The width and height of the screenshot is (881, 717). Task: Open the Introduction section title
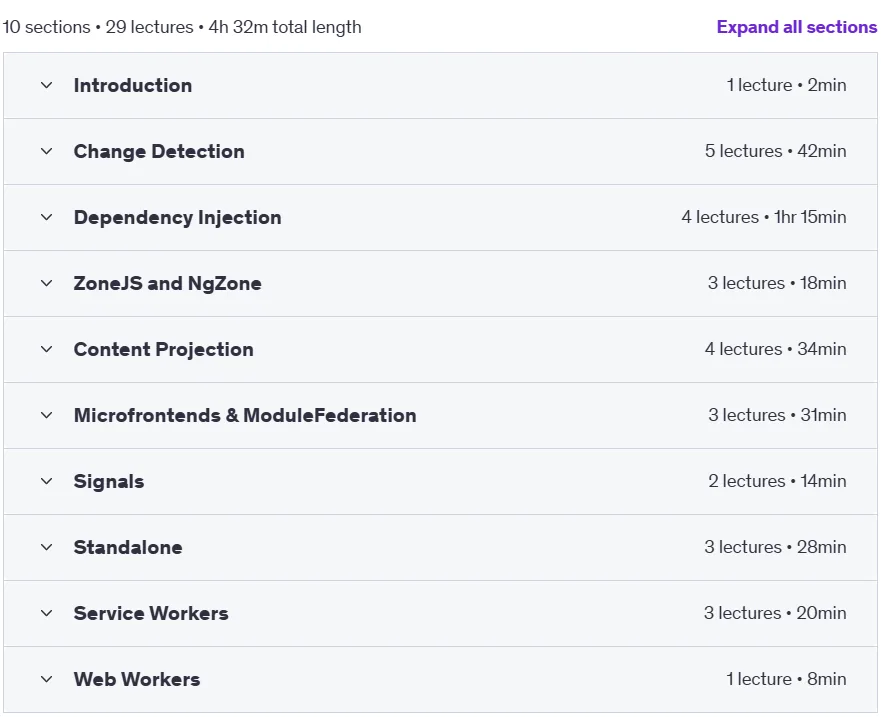pyautogui.click(x=133, y=85)
